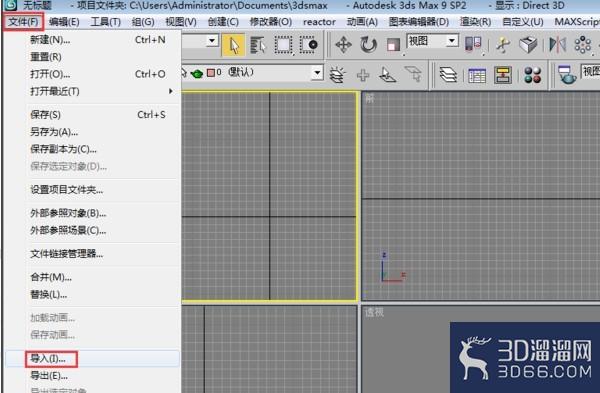This screenshot has height=393, width=600.
Task: Choose 设置项目文件夹... menu entry
Action: click(92, 190)
